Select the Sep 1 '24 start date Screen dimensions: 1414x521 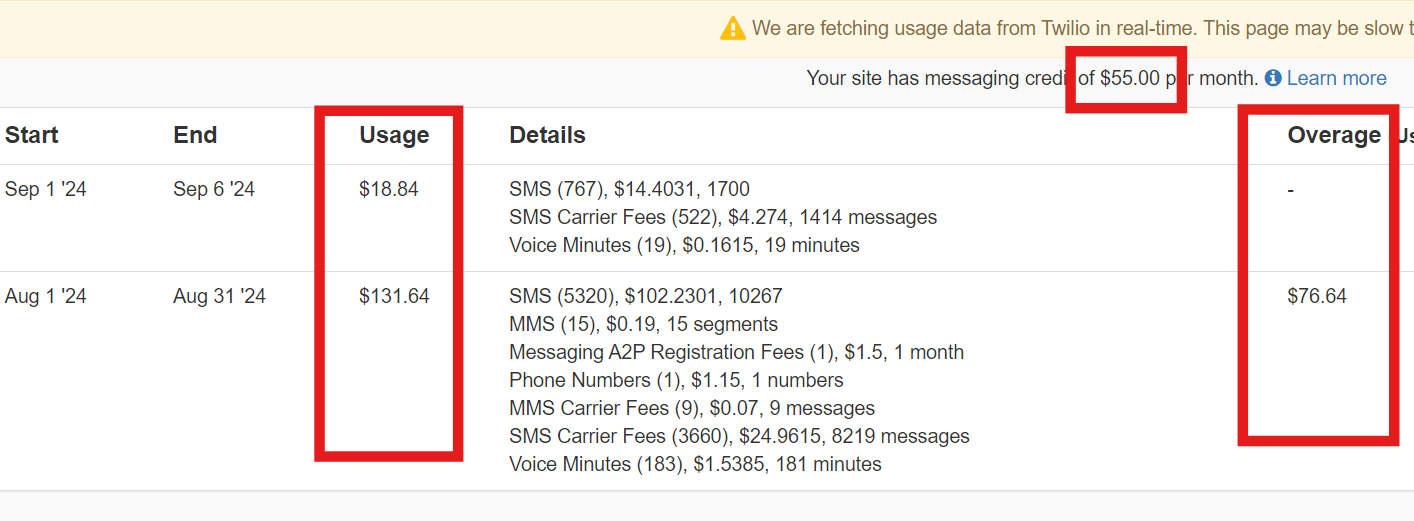[46, 189]
